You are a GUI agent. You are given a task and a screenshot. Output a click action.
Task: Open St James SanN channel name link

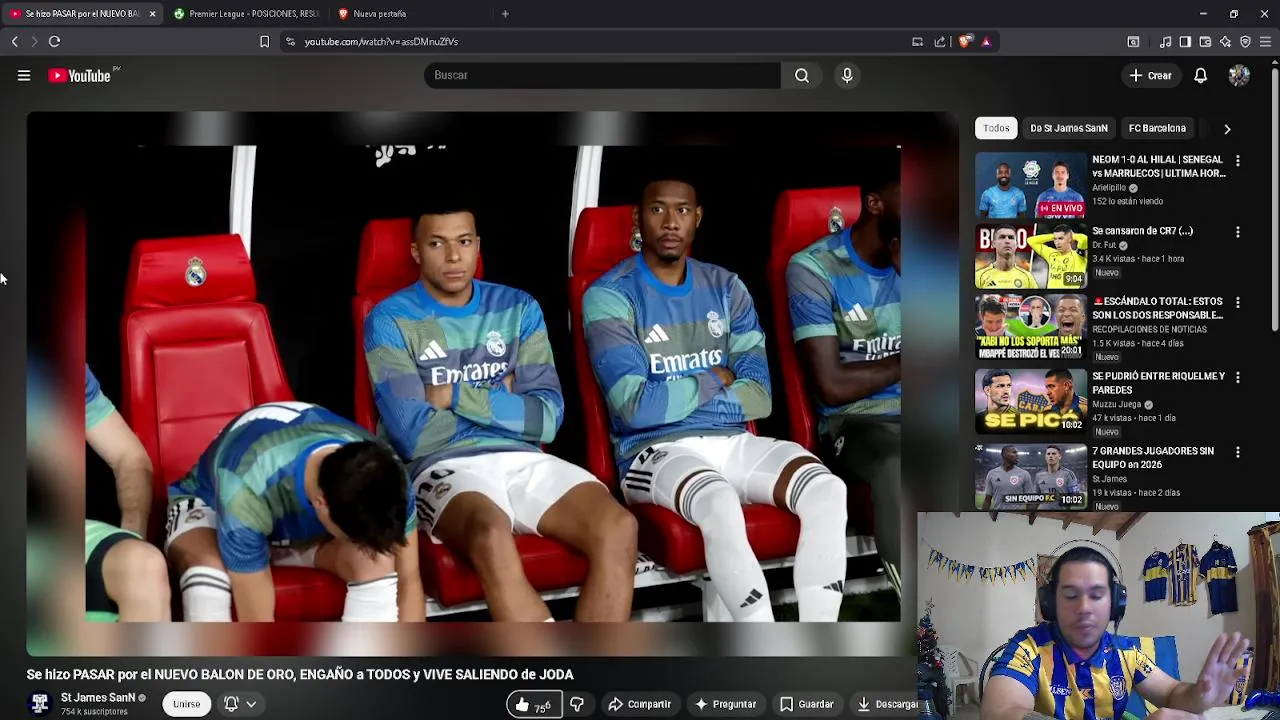pos(98,698)
